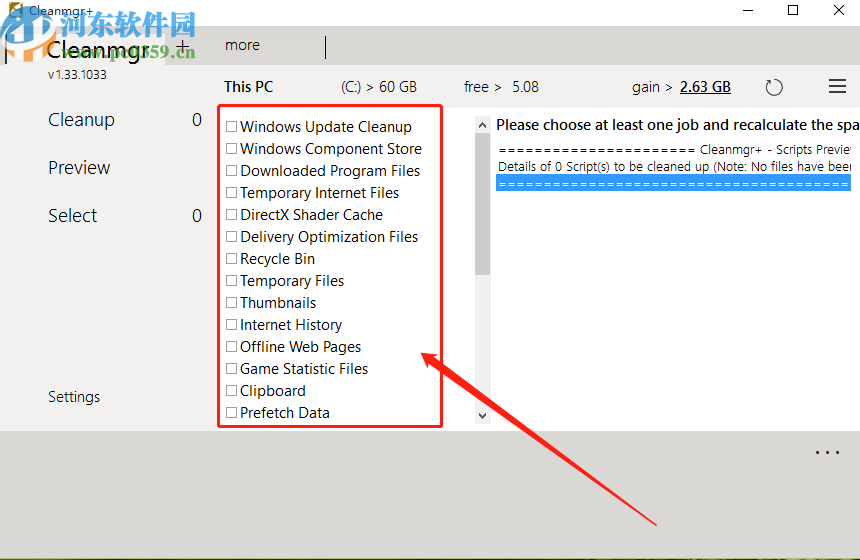The height and width of the screenshot is (560, 860).
Task: Maximize the Cleanmgr+ window
Action: click(x=793, y=10)
